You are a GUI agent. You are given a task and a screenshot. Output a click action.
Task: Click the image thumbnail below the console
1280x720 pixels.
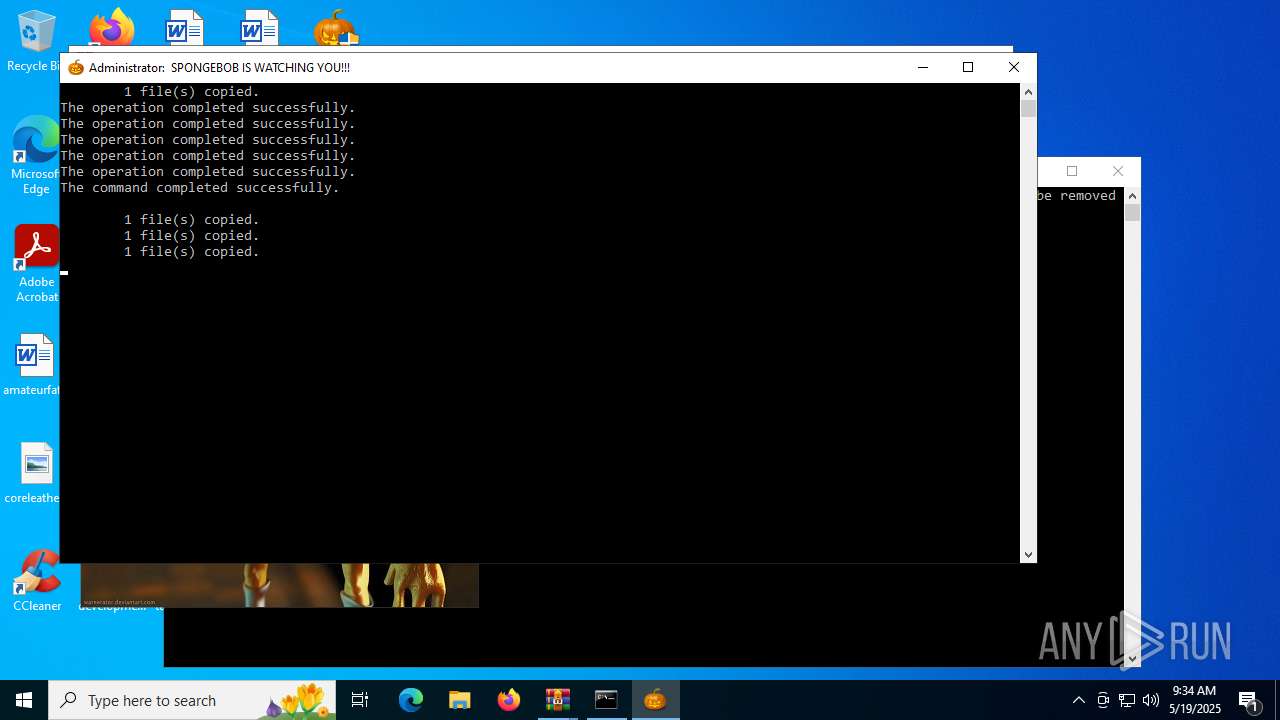[279, 585]
